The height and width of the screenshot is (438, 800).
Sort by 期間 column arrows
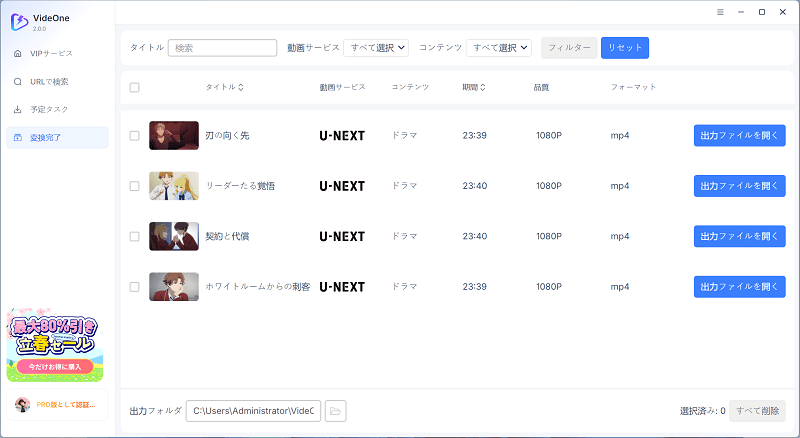(483, 87)
